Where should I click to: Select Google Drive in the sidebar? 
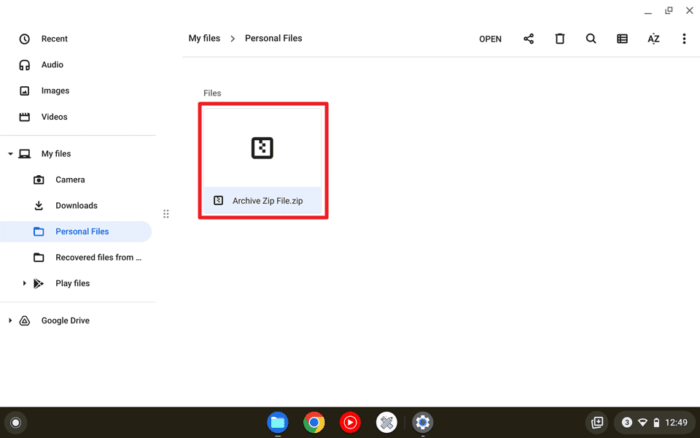click(x=65, y=321)
